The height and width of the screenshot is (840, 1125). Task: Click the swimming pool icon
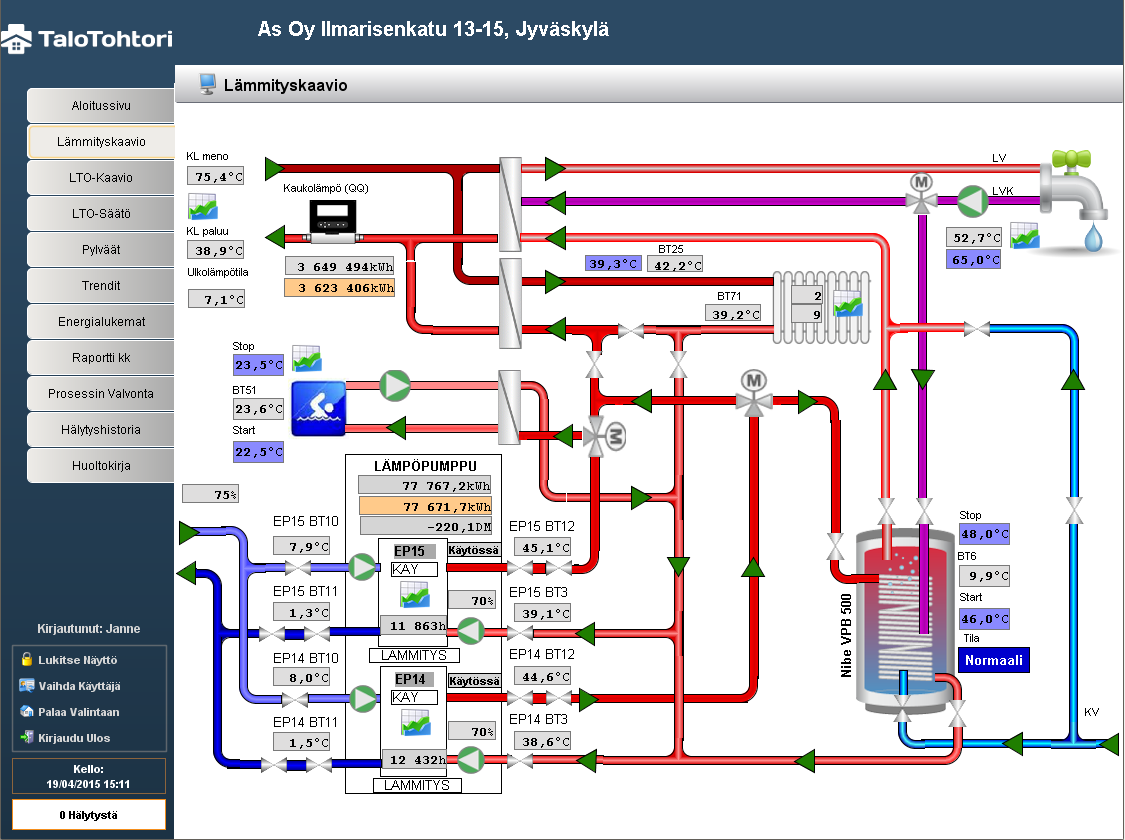(319, 408)
